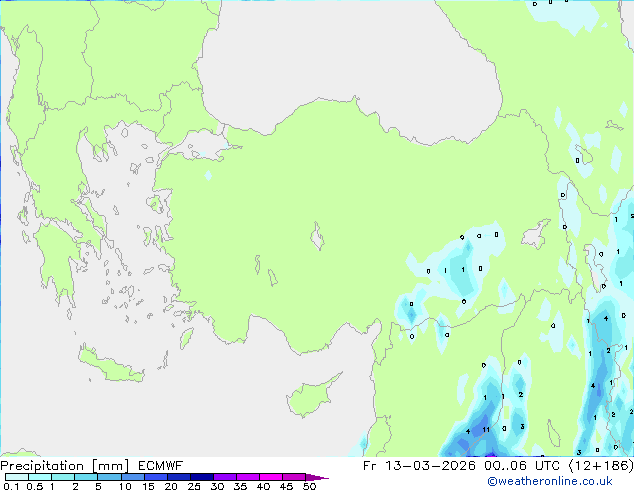
Task: Click the '10' legend scale label
Action: pyautogui.click(x=125, y=486)
